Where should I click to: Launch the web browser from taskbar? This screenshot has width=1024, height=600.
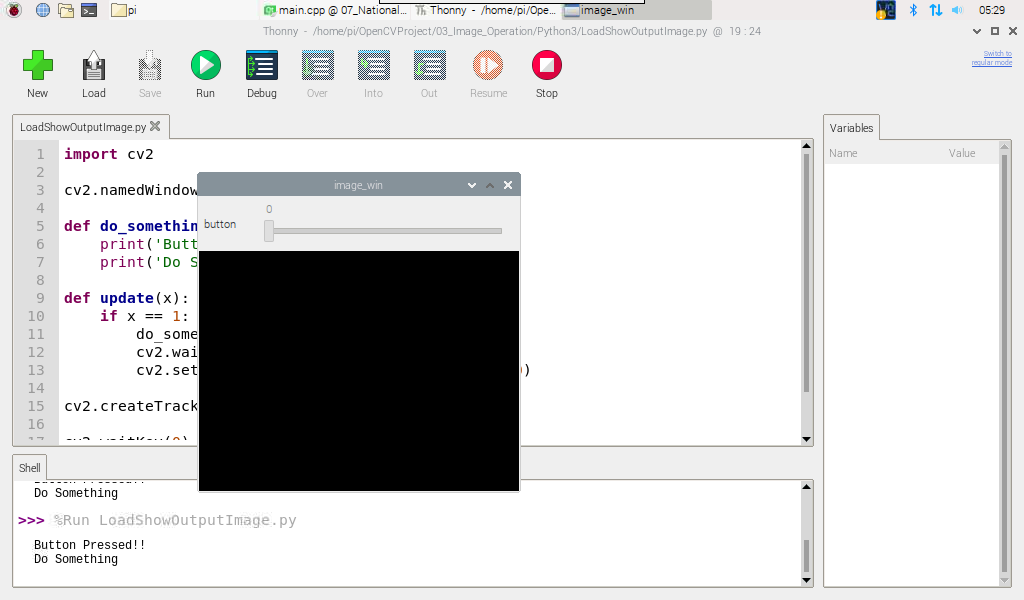coord(42,10)
